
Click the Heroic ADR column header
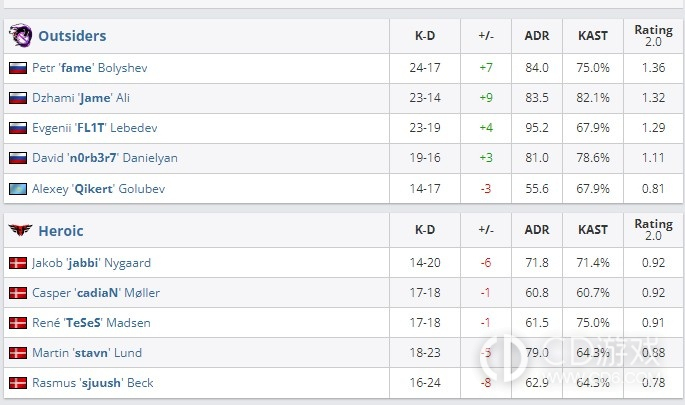coord(537,230)
